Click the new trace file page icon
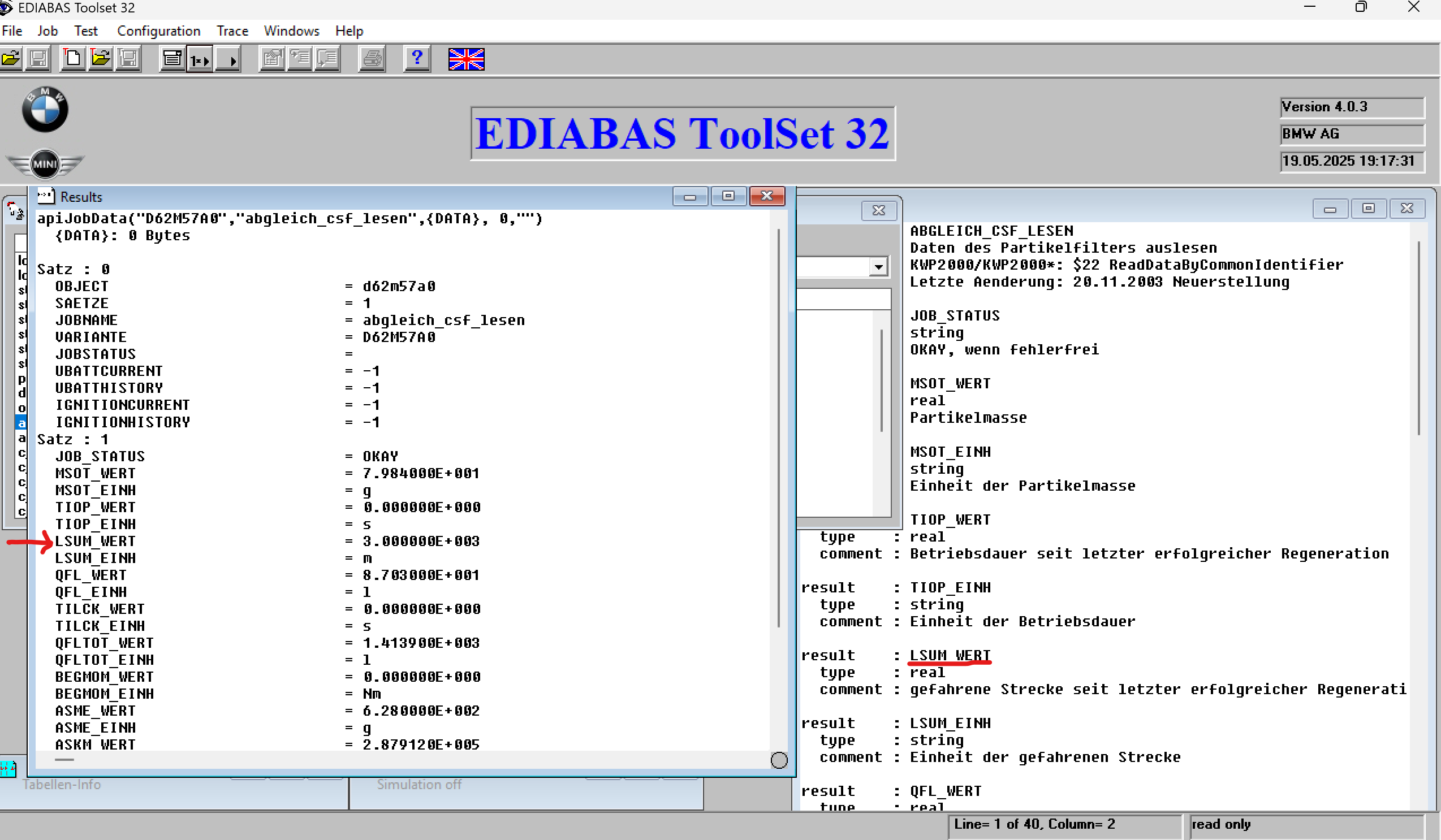The image size is (1441, 840). (x=73, y=59)
